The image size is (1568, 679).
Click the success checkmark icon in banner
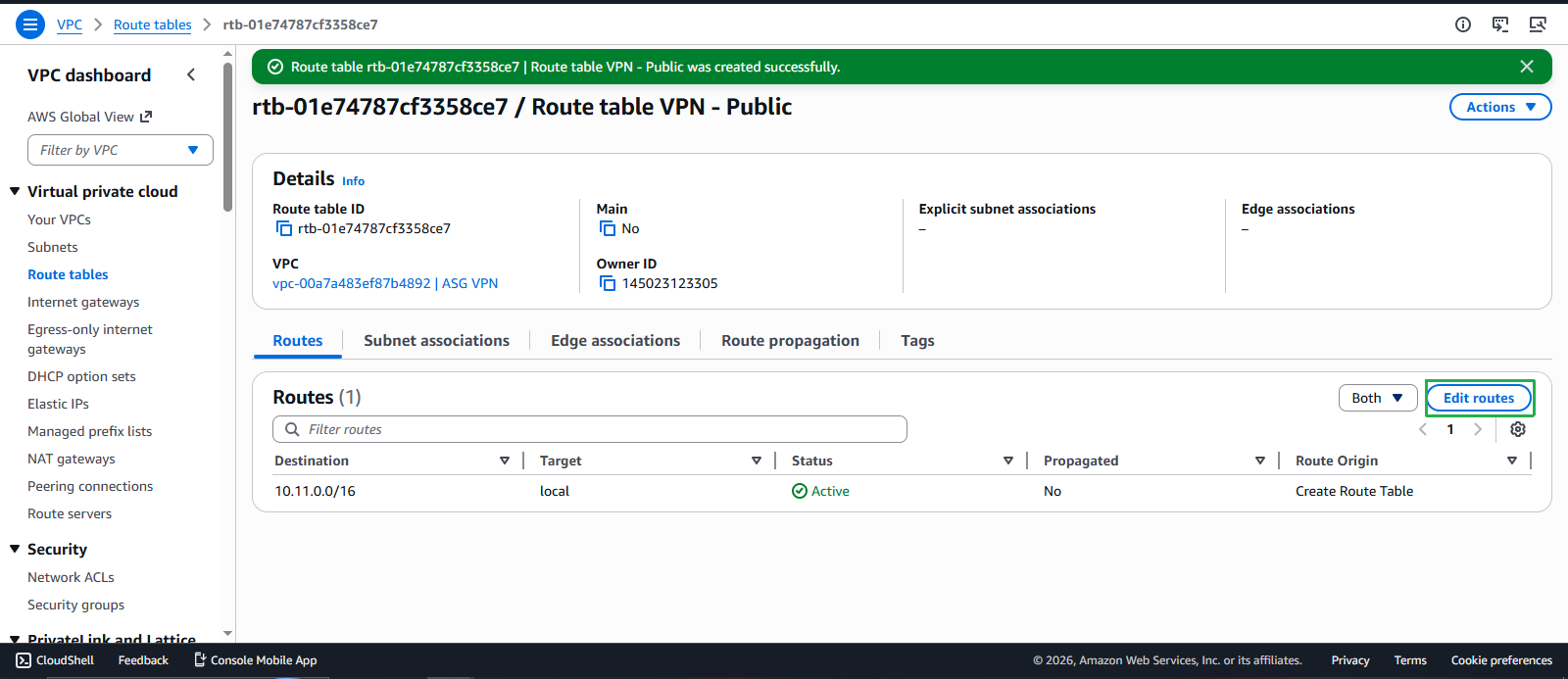pyautogui.click(x=275, y=67)
